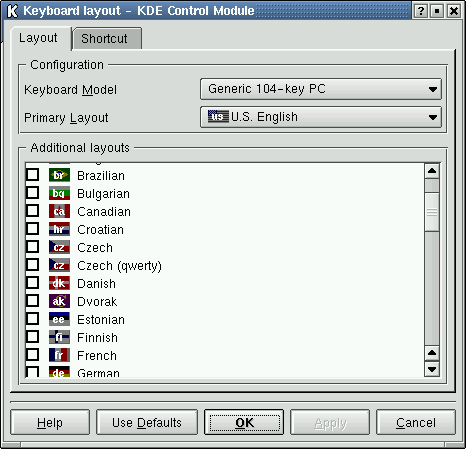The width and height of the screenshot is (466, 449).
Task: Click the Keyboard Model label
Action: (70, 90)
